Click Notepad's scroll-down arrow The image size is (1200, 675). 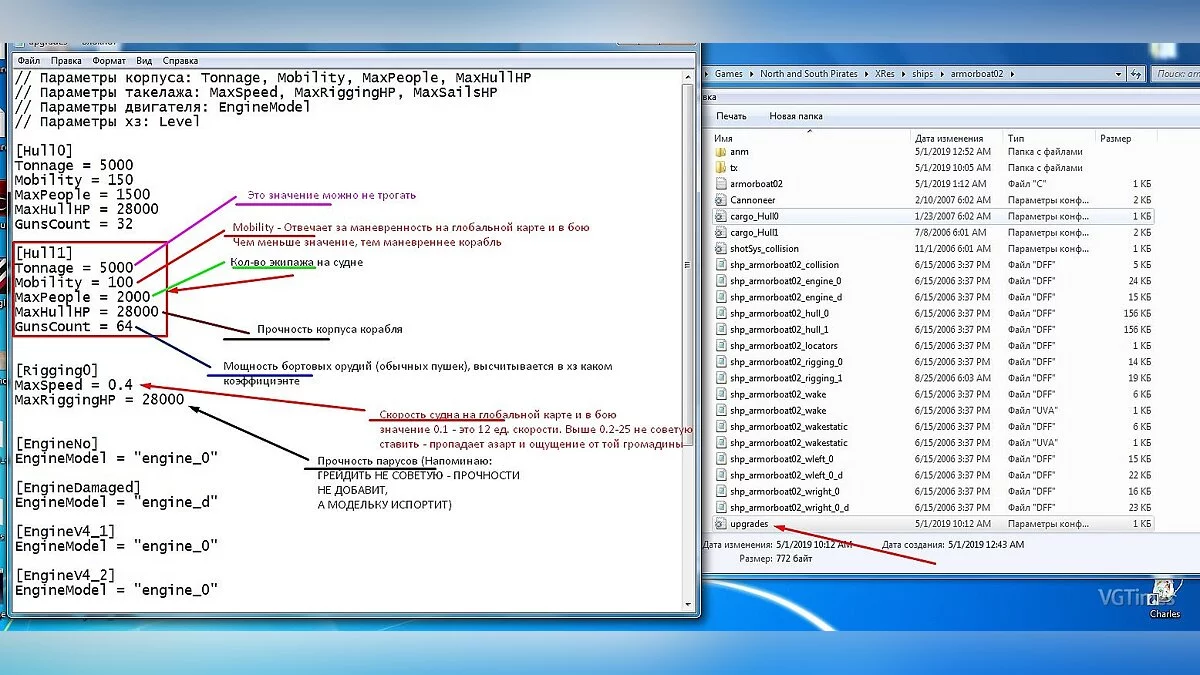coord(686,603)
